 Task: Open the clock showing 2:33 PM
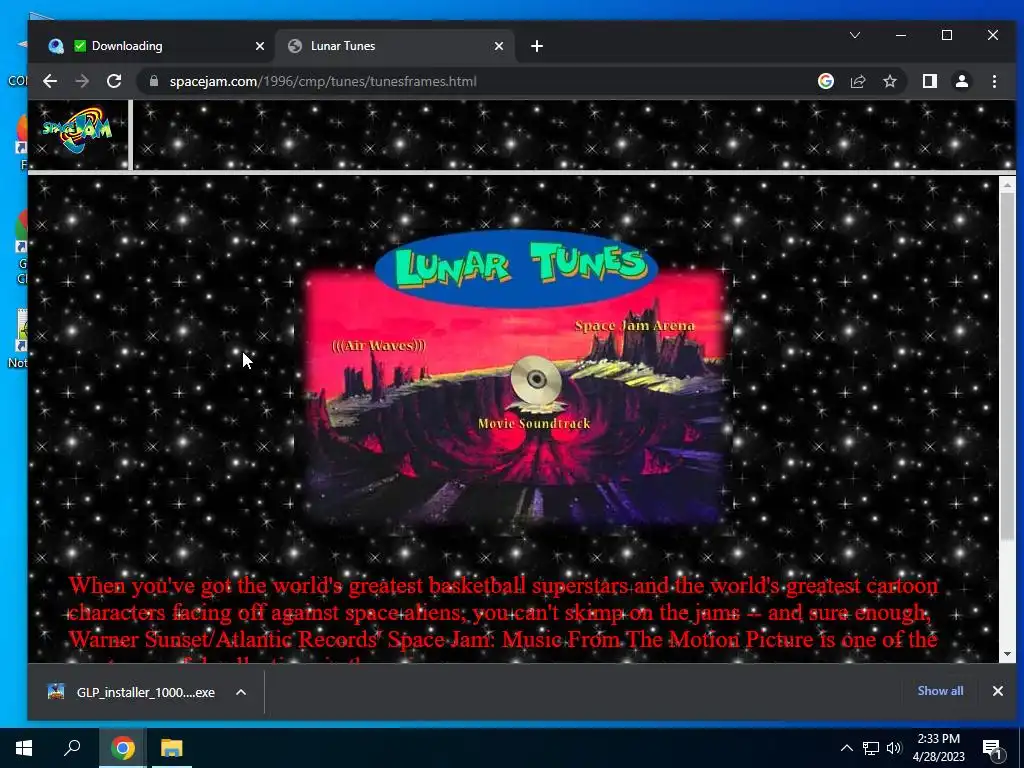click(938, 748)
